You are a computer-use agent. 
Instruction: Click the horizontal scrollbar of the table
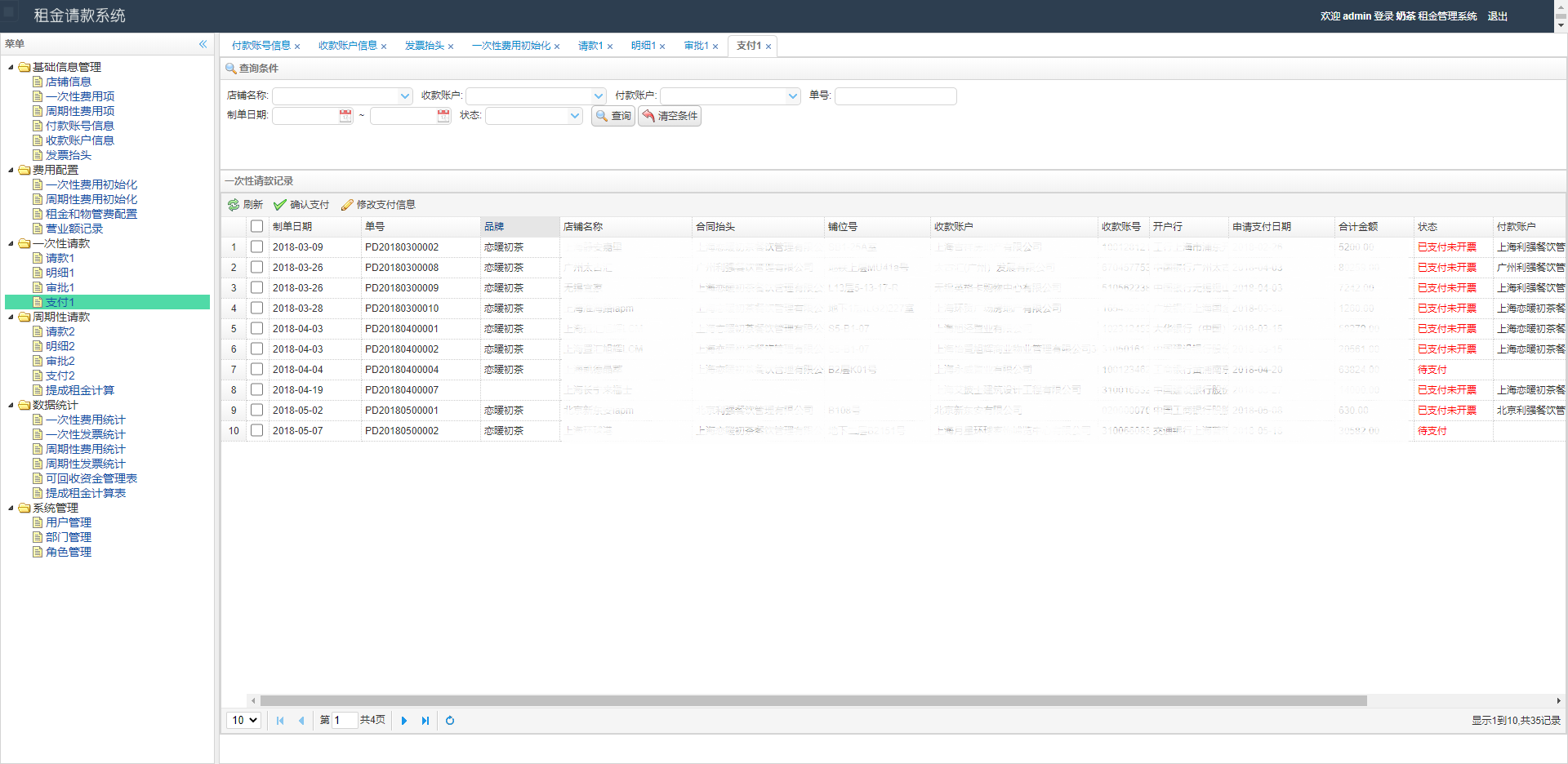(x=813, y=700)
